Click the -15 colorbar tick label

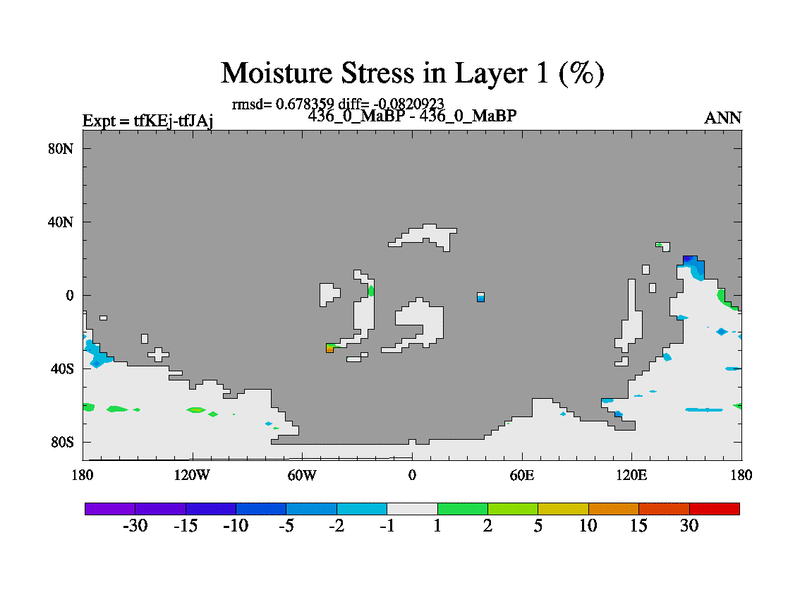[x=186, y=526]
